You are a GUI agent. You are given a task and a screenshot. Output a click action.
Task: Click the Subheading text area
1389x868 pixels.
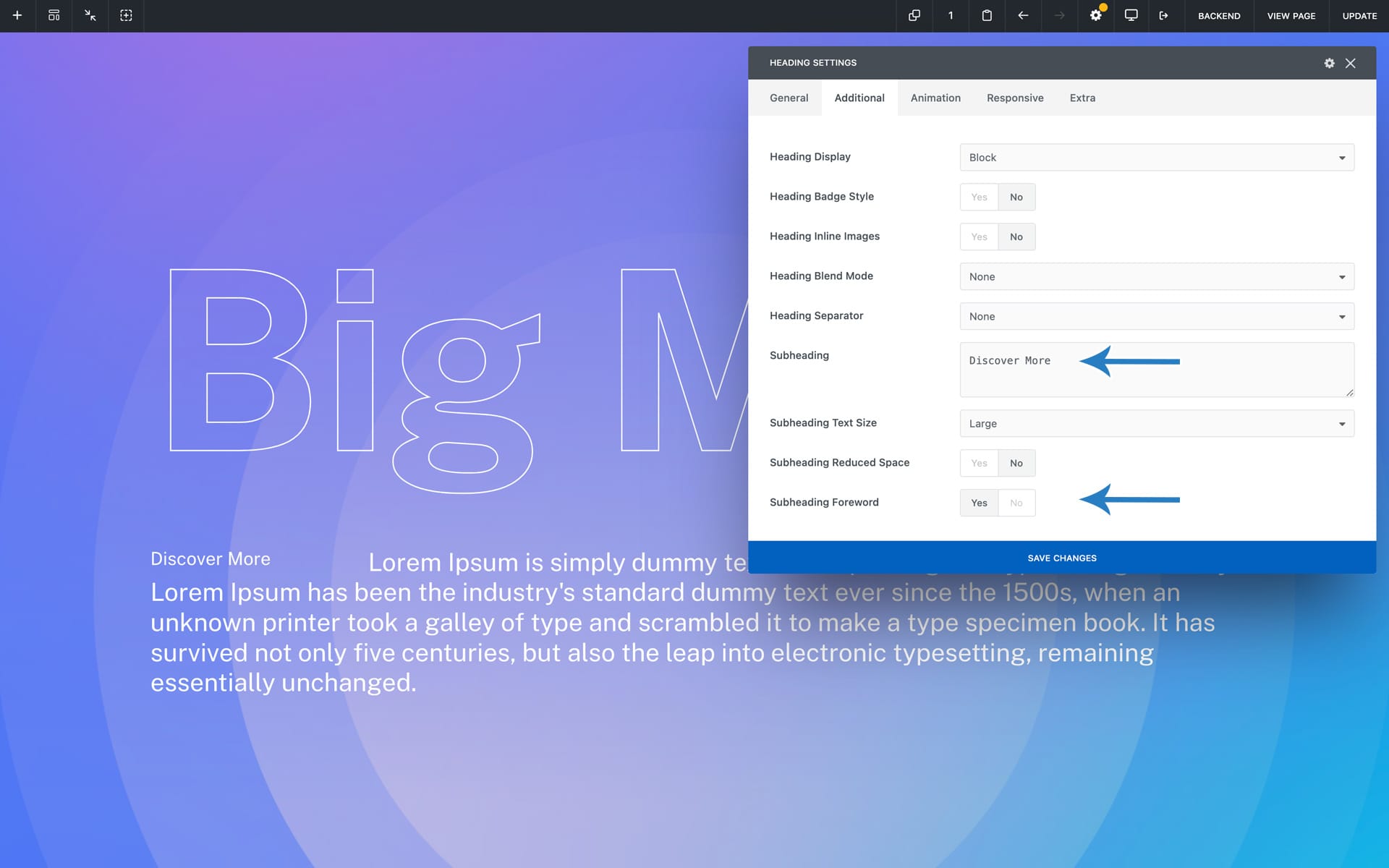coord(1157,370)
